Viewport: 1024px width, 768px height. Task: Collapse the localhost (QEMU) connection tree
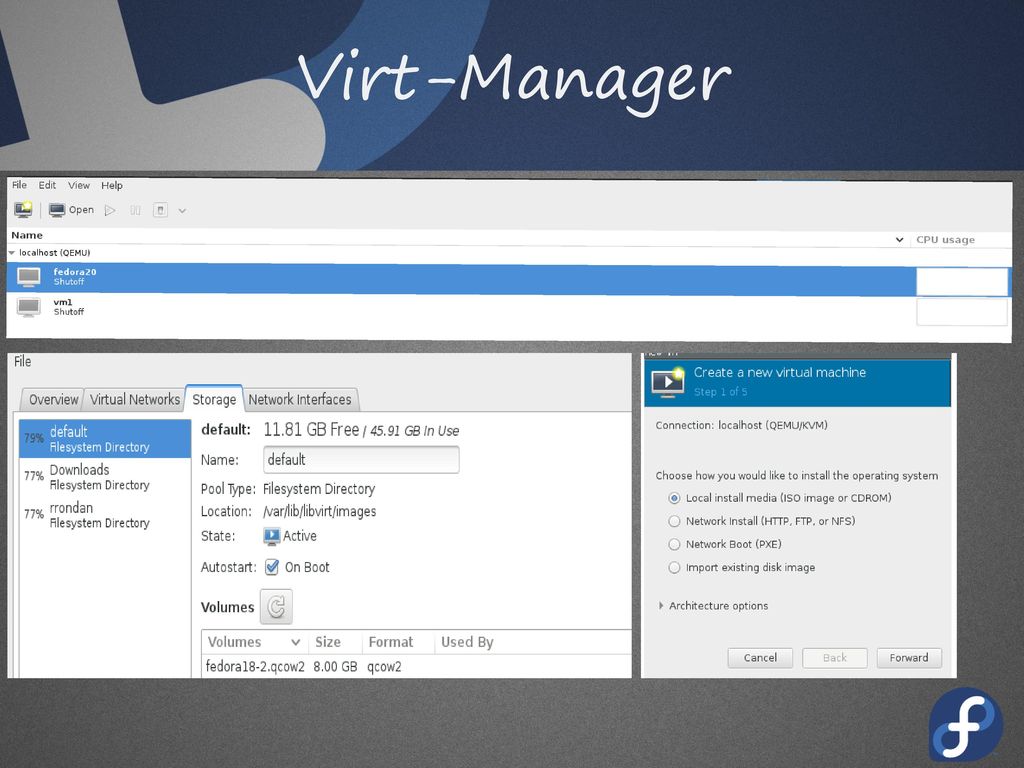coord(12,253)
